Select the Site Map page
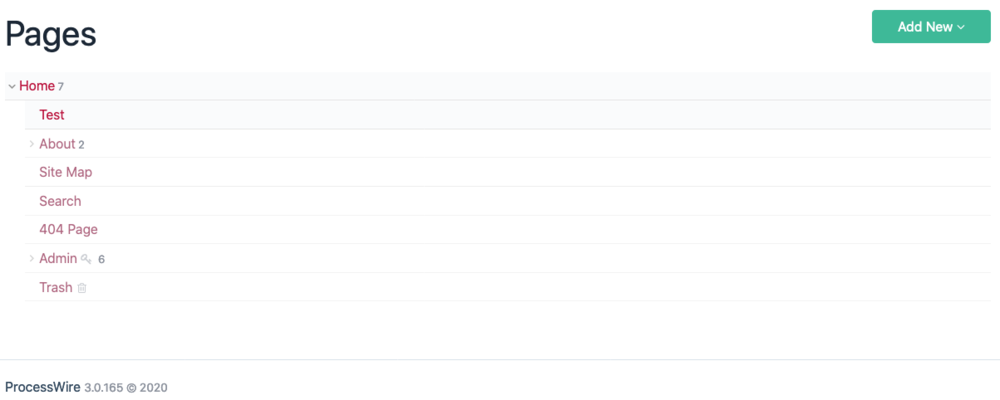The height and width of the screenshot is (400, 1000). coord(65,172)
